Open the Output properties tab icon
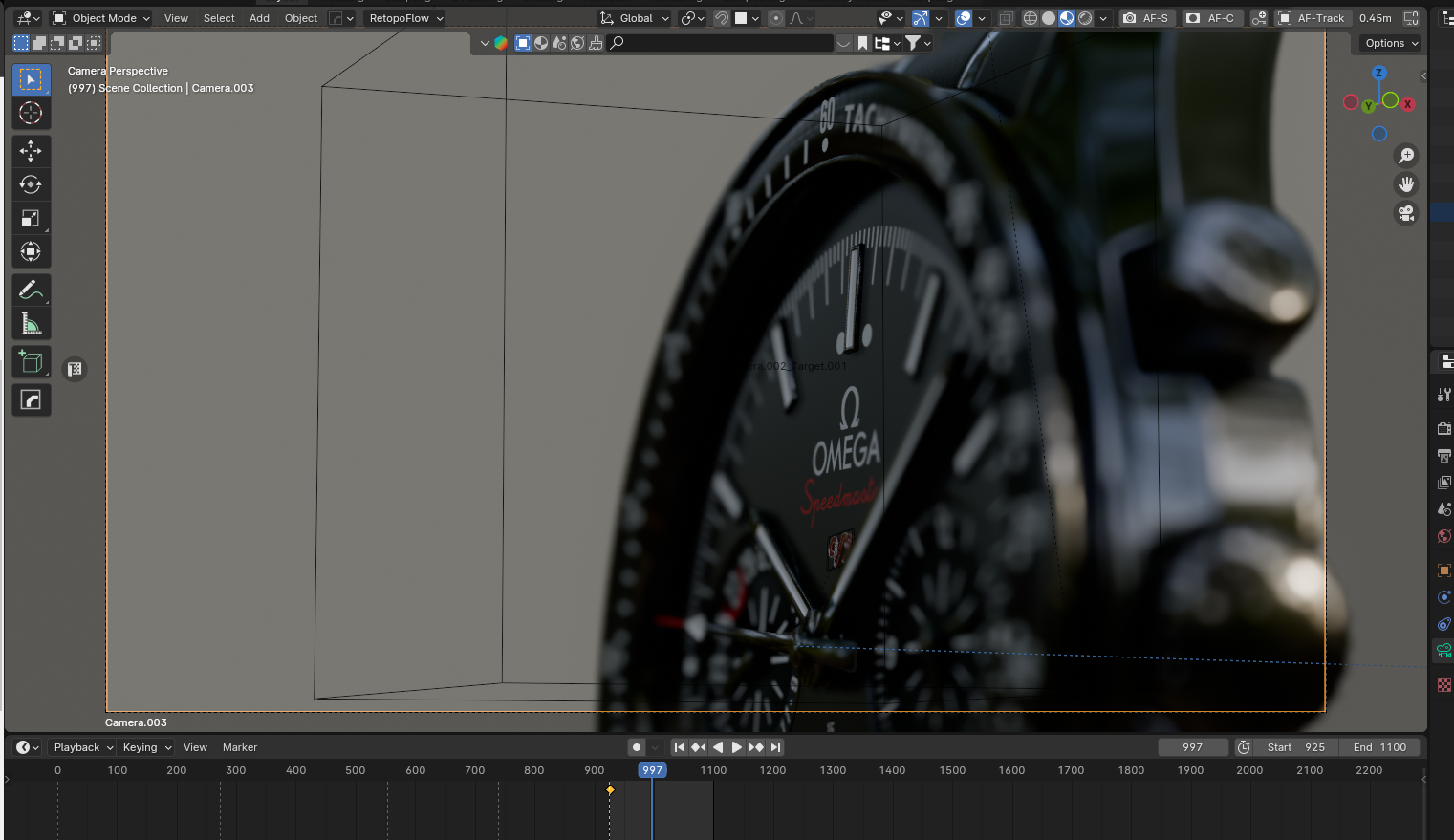Viewport: 1454px width, 840px height. [1444, 456]
